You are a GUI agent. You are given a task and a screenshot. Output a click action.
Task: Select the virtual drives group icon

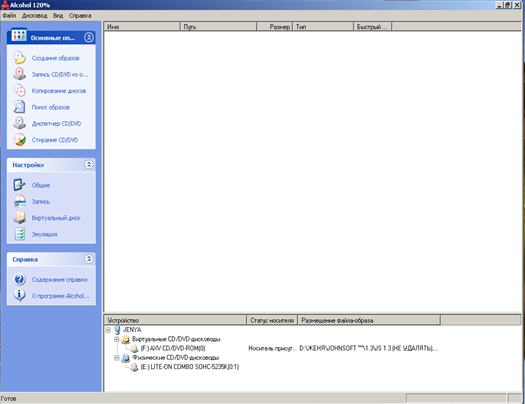click(126, 339)
